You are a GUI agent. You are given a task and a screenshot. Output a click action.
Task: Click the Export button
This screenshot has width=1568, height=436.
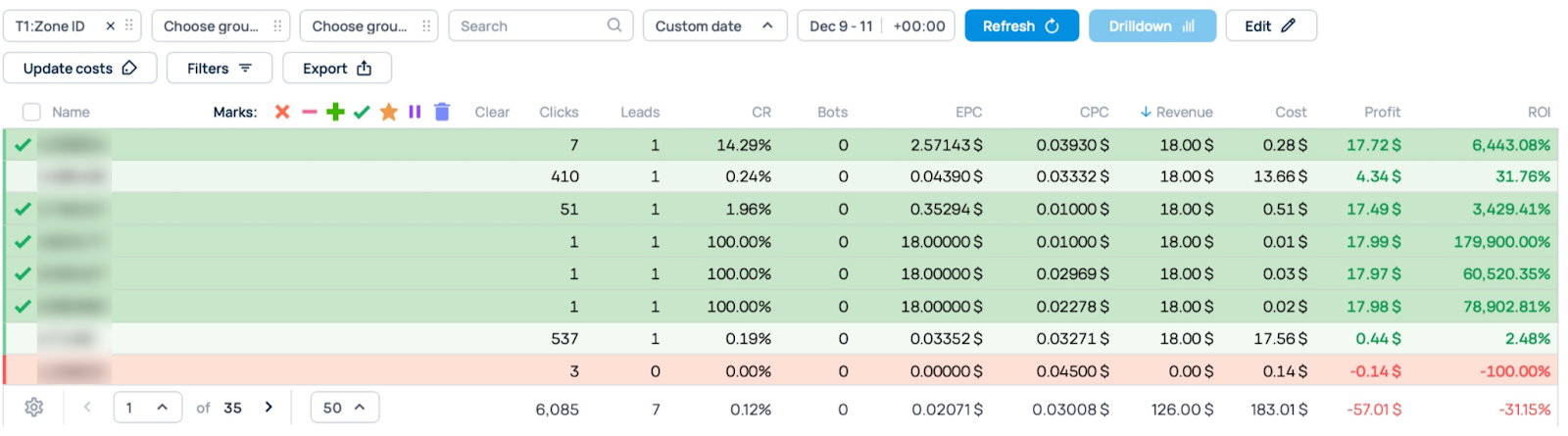[337, 69]
